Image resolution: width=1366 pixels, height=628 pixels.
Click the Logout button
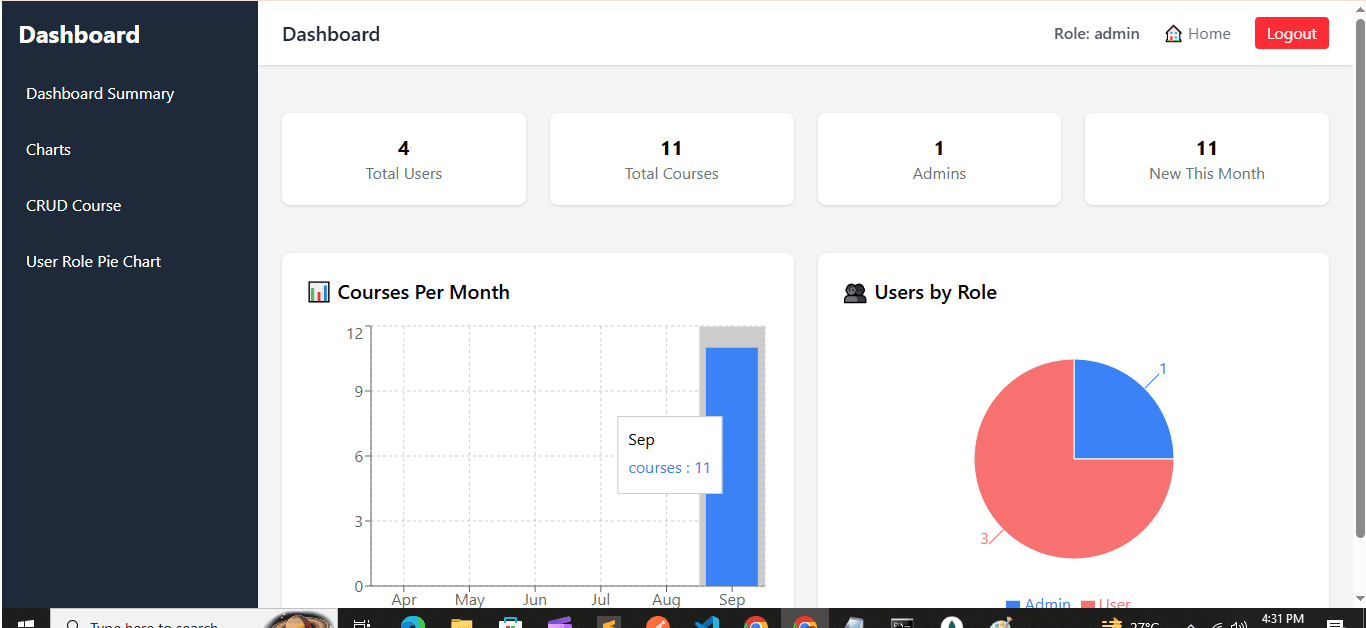pyautogui.click(x=1291, y=33)
